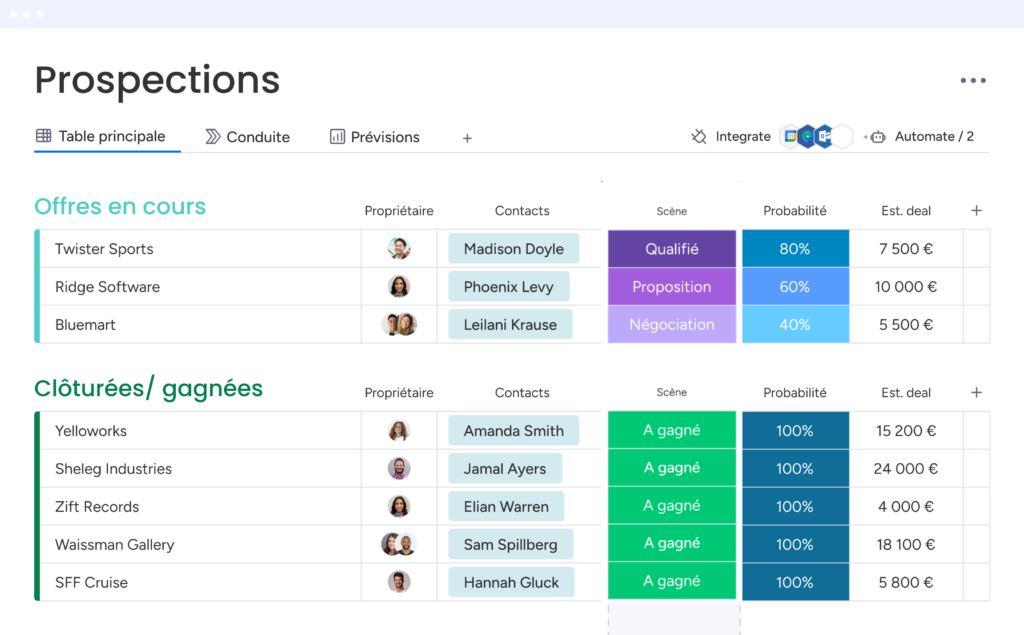
Task: Click owner avatar for Ridge Software
Action: [x=398, y=286]
